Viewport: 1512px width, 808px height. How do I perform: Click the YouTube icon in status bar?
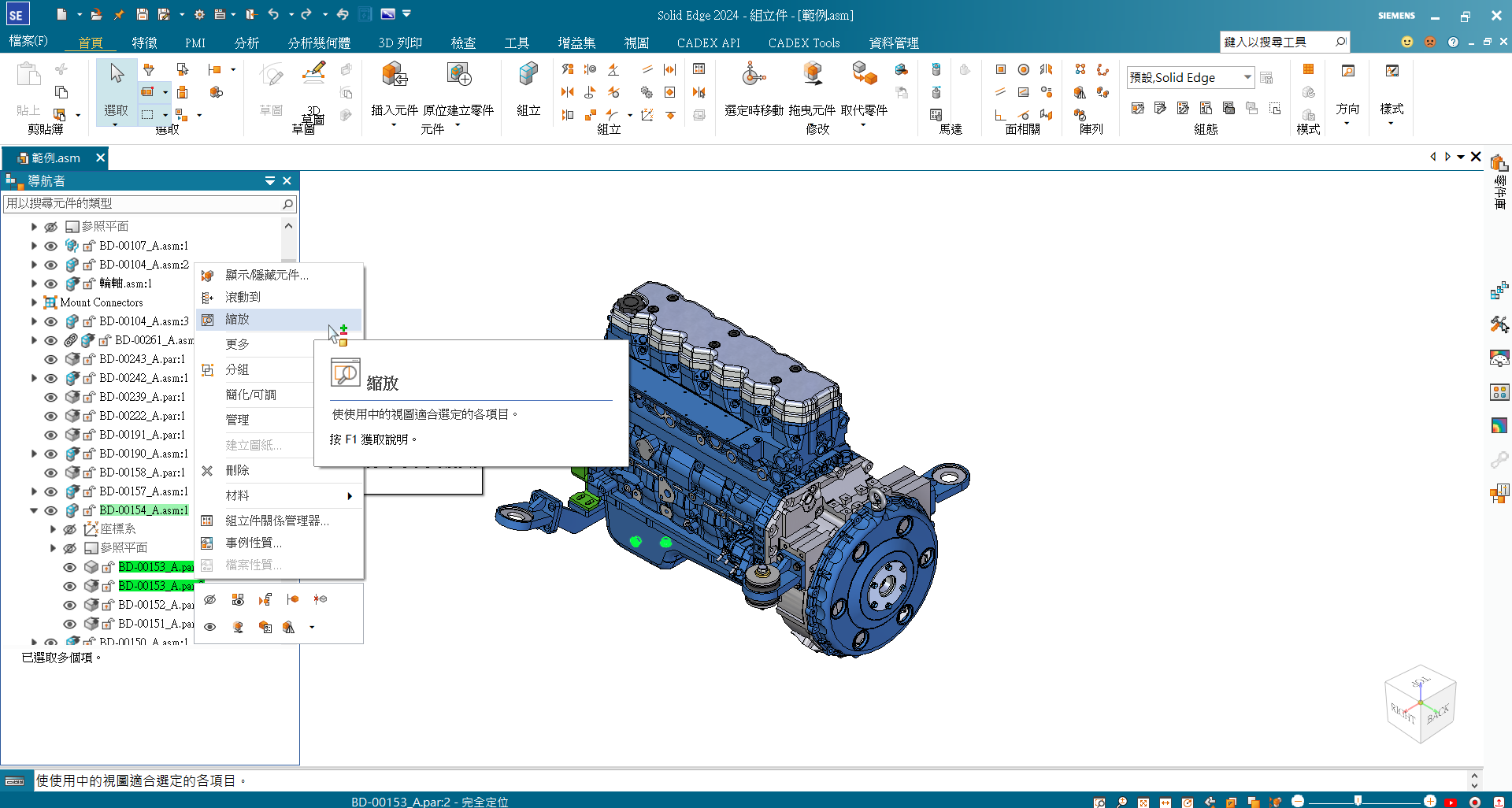(x=1451, y=802)
